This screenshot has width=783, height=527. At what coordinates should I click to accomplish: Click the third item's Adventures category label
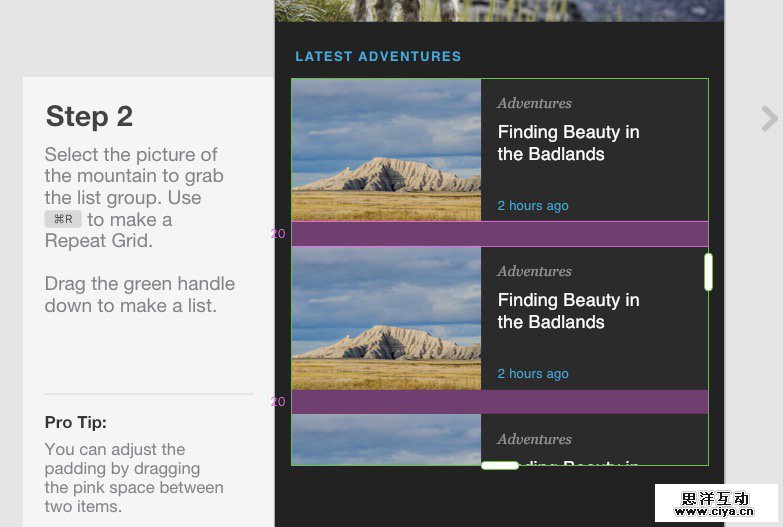click(x=534, y=439)
